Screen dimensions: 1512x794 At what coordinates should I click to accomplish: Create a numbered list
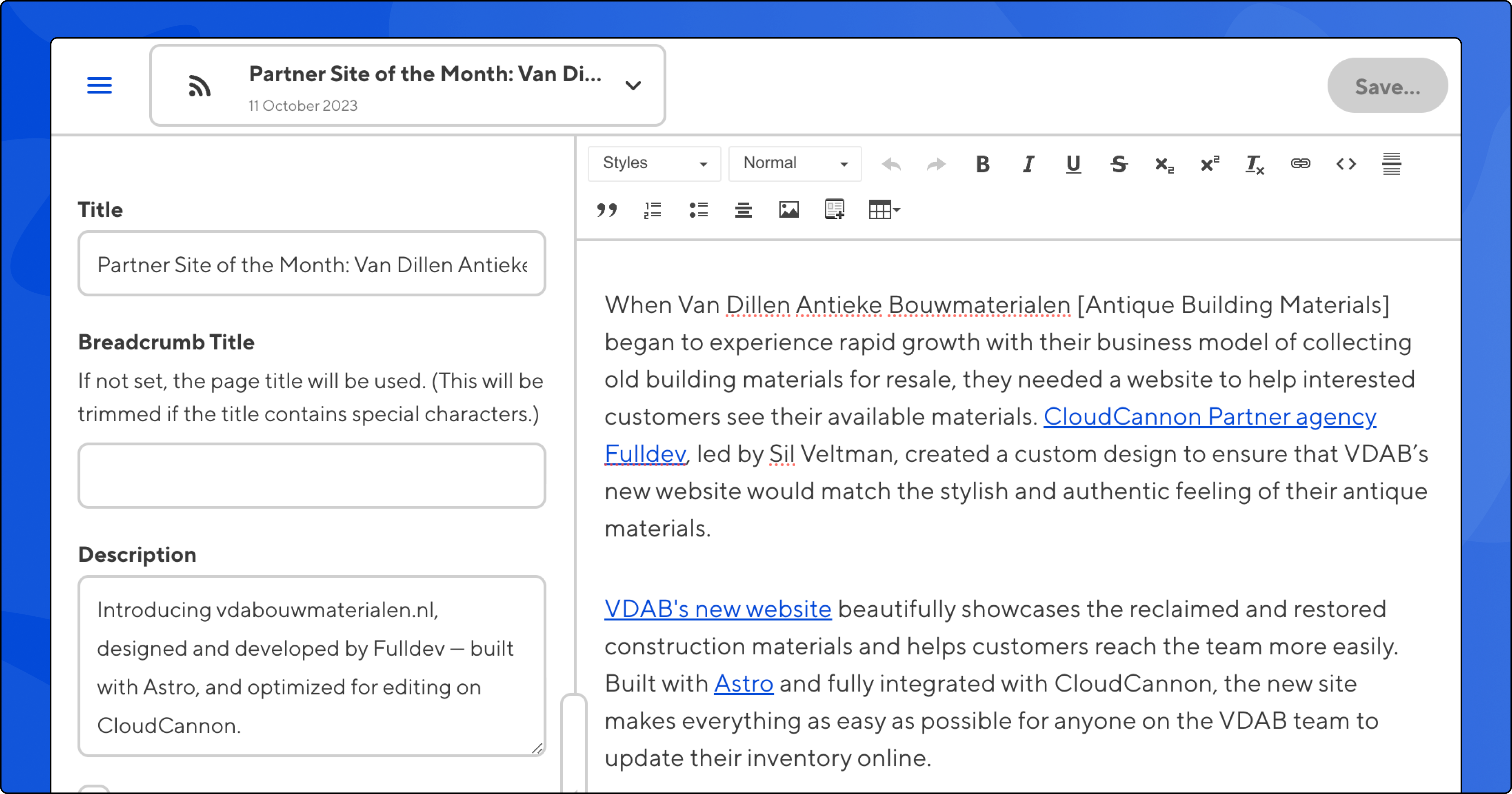tap(652, 210)
